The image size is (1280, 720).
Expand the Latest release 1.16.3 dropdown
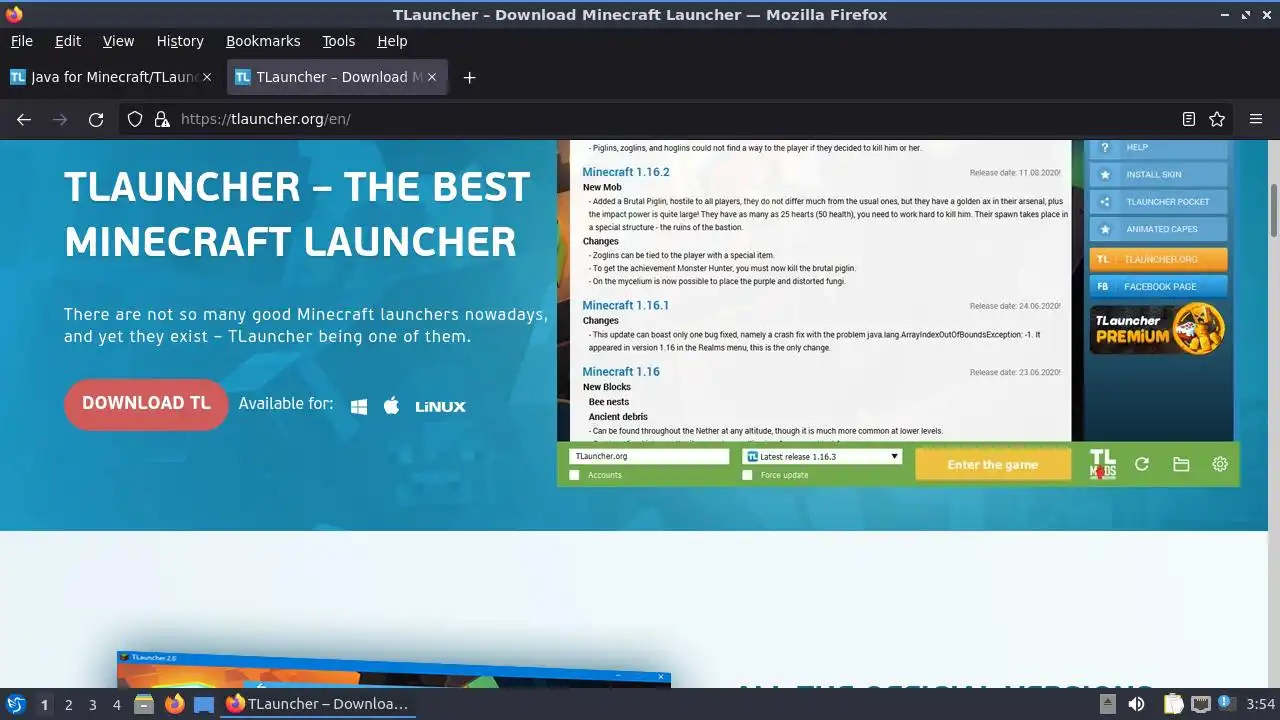pos(822,456)
